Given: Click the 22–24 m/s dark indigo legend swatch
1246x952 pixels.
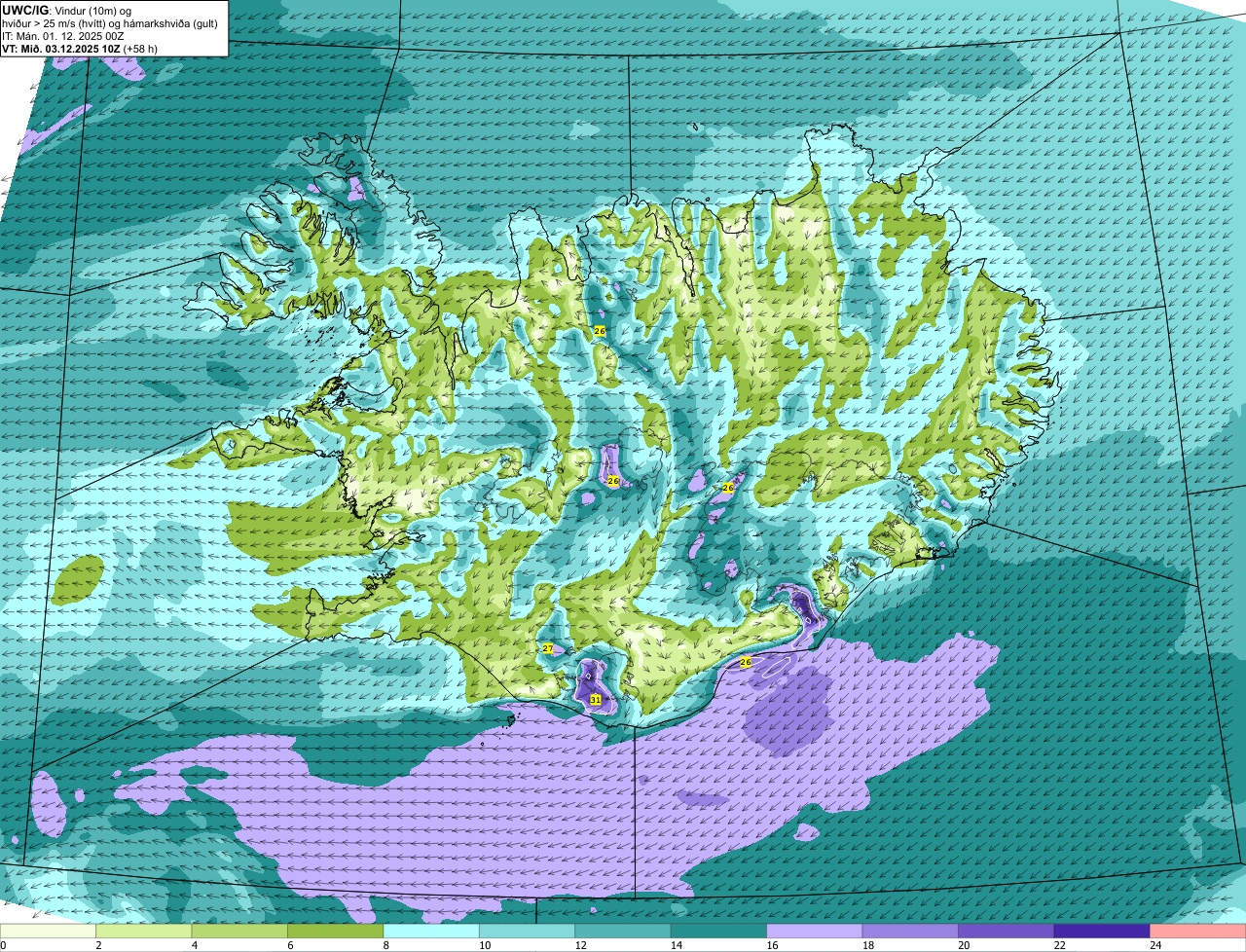Looking at the screenshot, I should click(x=1103, y=932).
